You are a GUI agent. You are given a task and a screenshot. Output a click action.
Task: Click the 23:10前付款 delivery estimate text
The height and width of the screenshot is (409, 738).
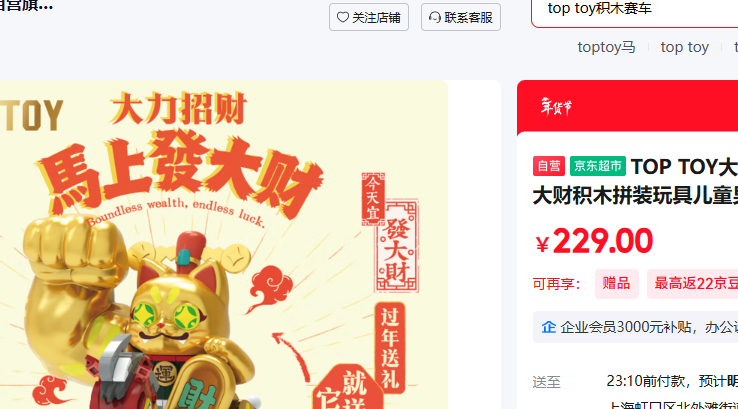point(672,381)
